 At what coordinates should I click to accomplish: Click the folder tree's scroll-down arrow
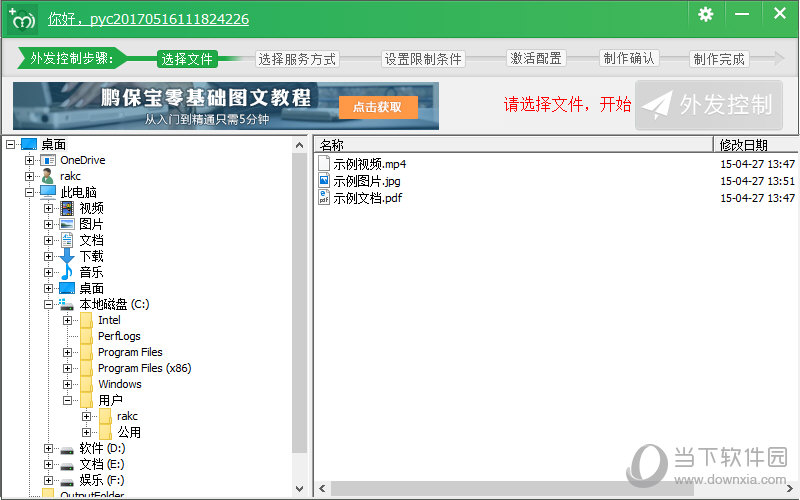point(299,488)
